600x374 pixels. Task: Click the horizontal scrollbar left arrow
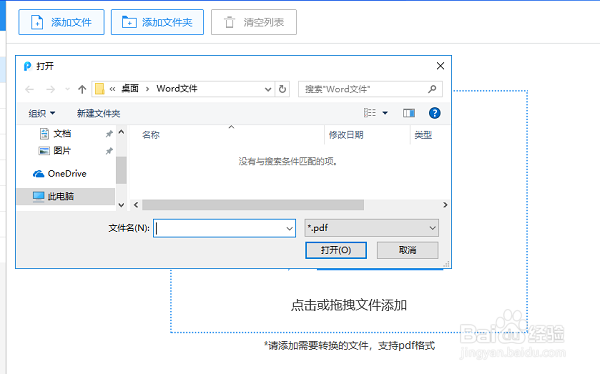click(x=136, y=205)
